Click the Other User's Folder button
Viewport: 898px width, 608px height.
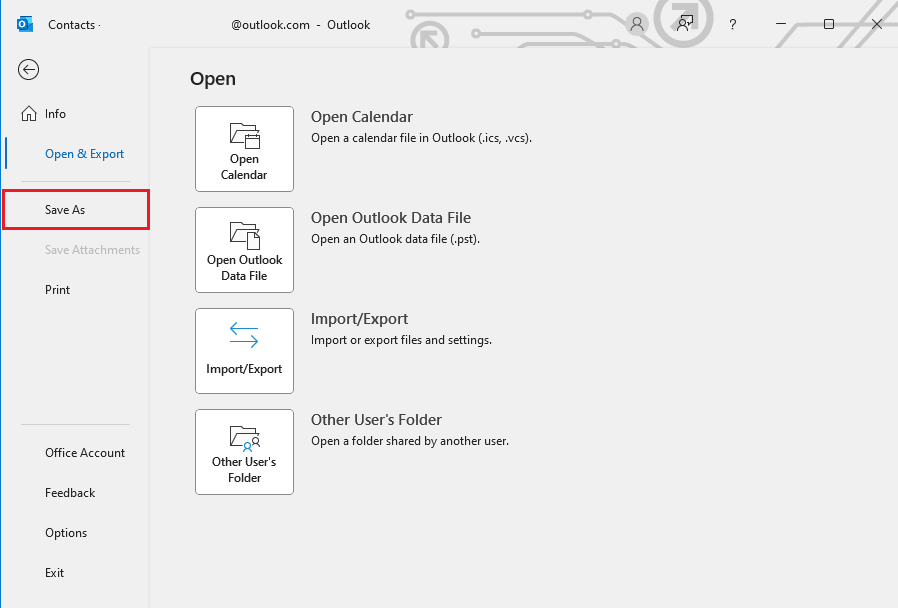pyautogui.click(x=245, y=452)
